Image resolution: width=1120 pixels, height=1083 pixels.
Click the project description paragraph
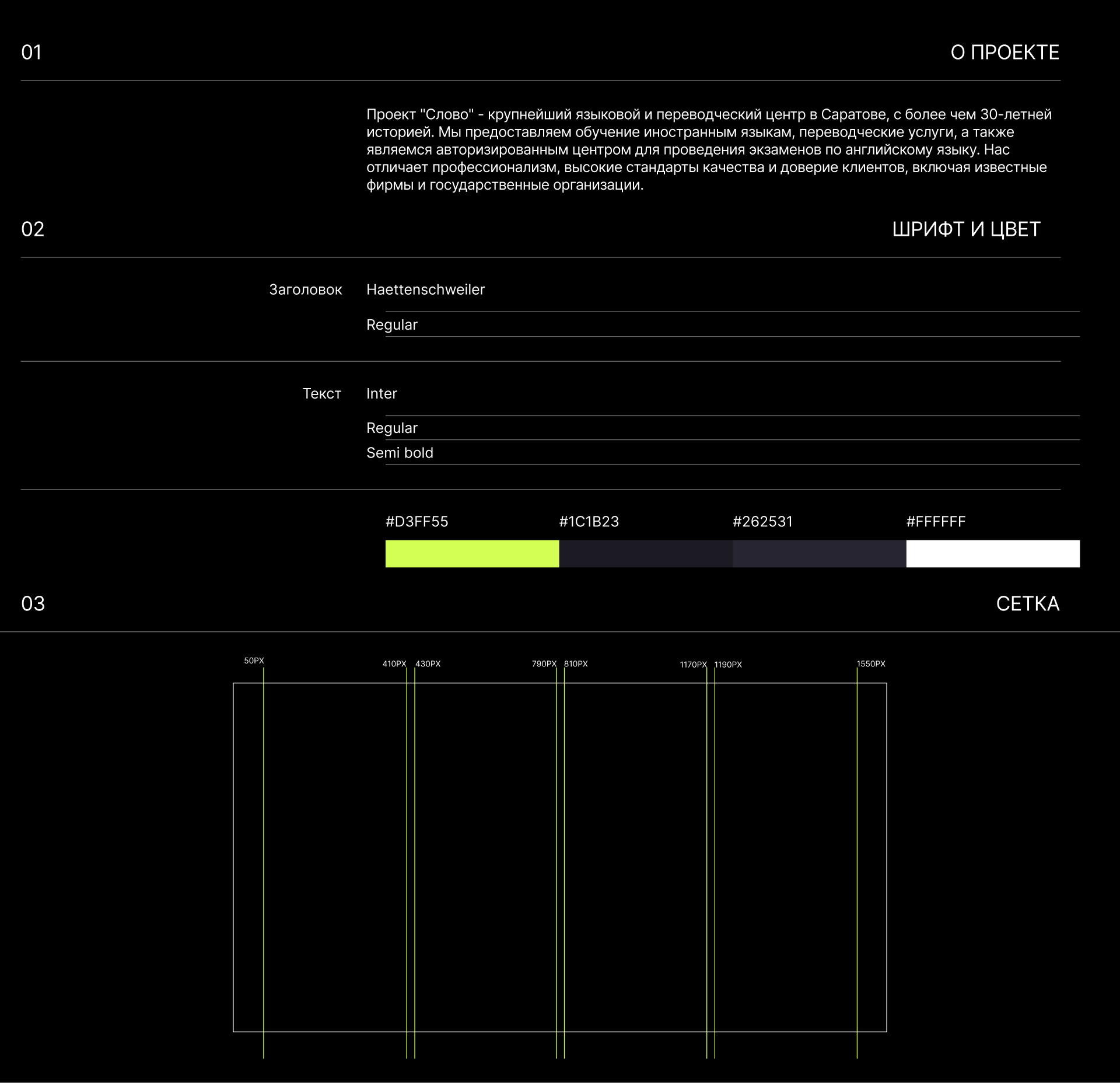tap(709, 149)
